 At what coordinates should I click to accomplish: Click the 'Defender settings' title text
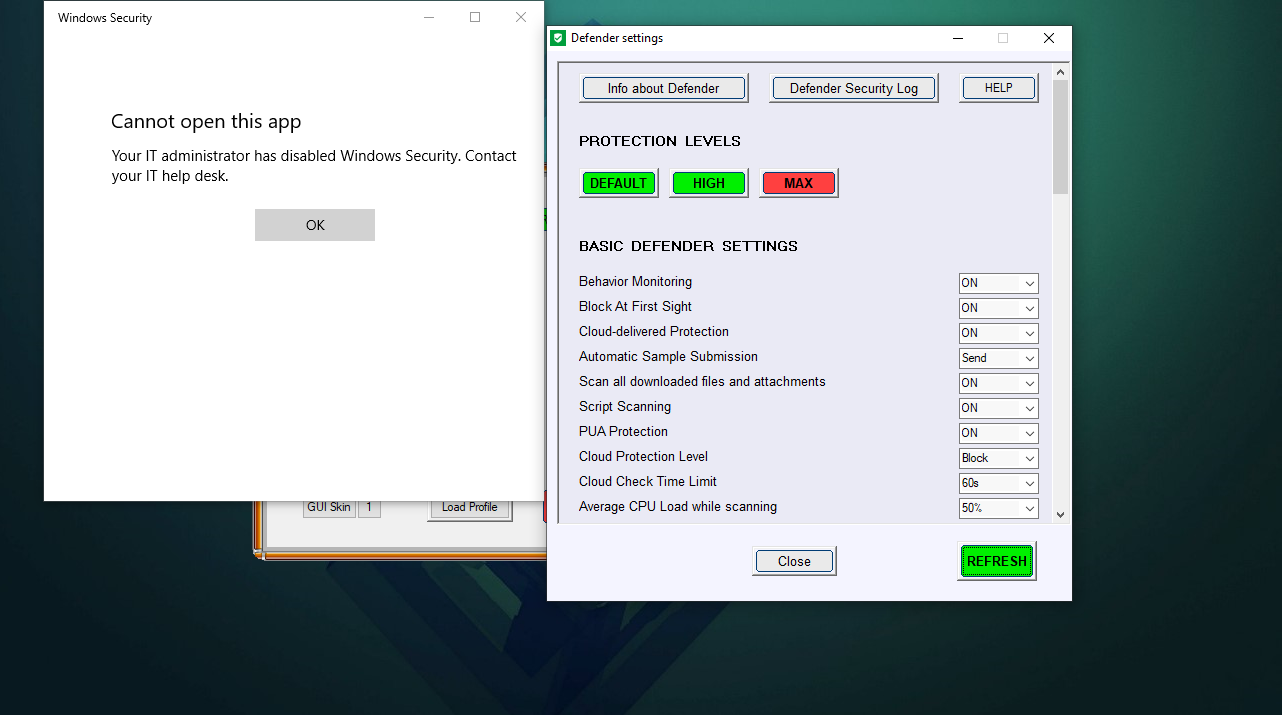coord(617,38)
